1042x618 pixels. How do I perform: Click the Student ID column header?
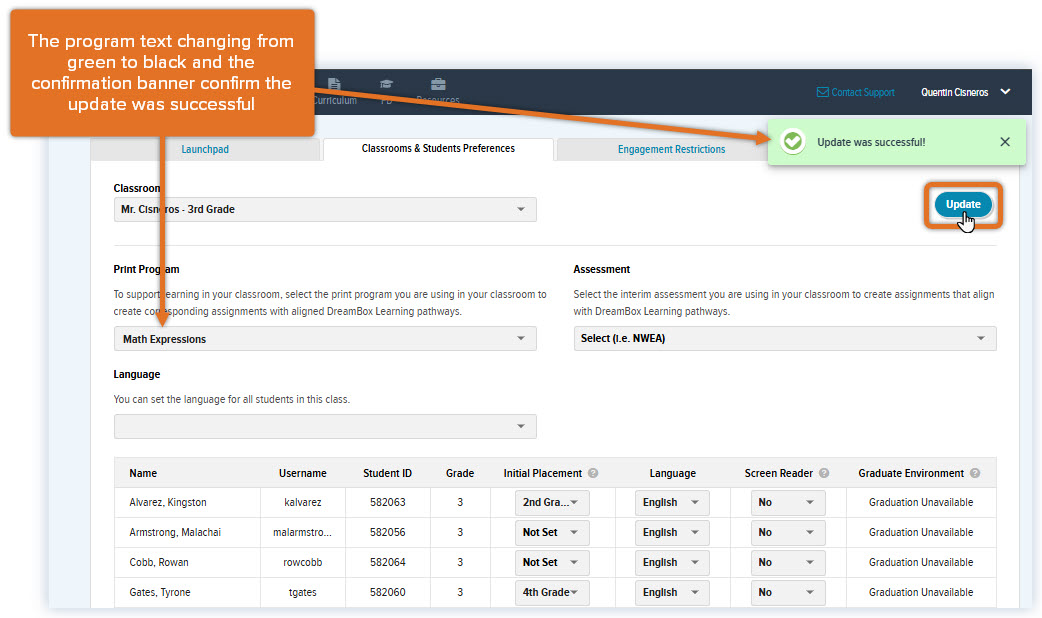click(x=387, y=473)
